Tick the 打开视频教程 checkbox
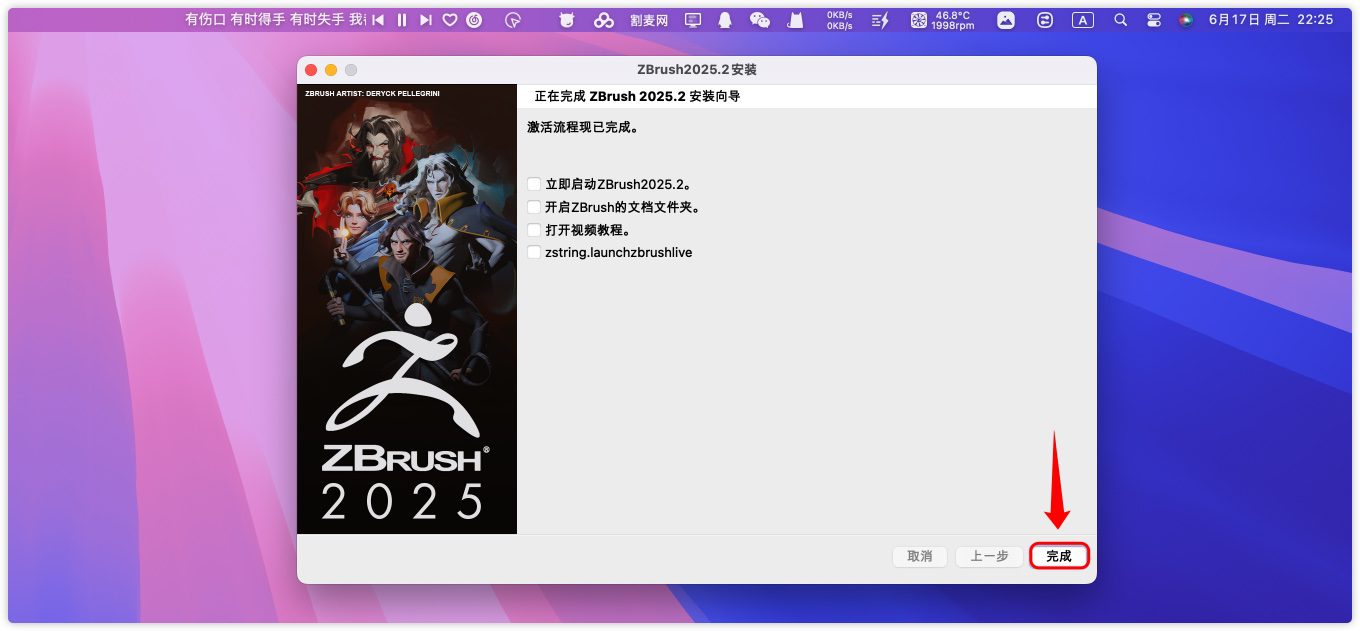Image resolution: width=1360 pixels, height=631 pixels. tap(535, 230)
